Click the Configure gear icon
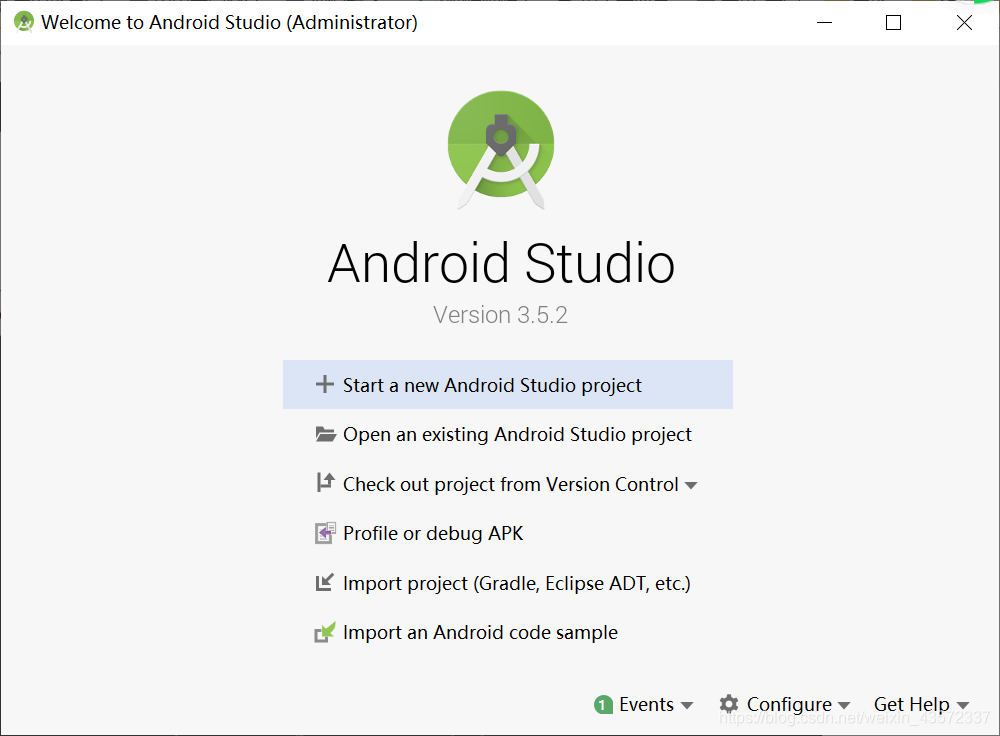 [729, 704]
